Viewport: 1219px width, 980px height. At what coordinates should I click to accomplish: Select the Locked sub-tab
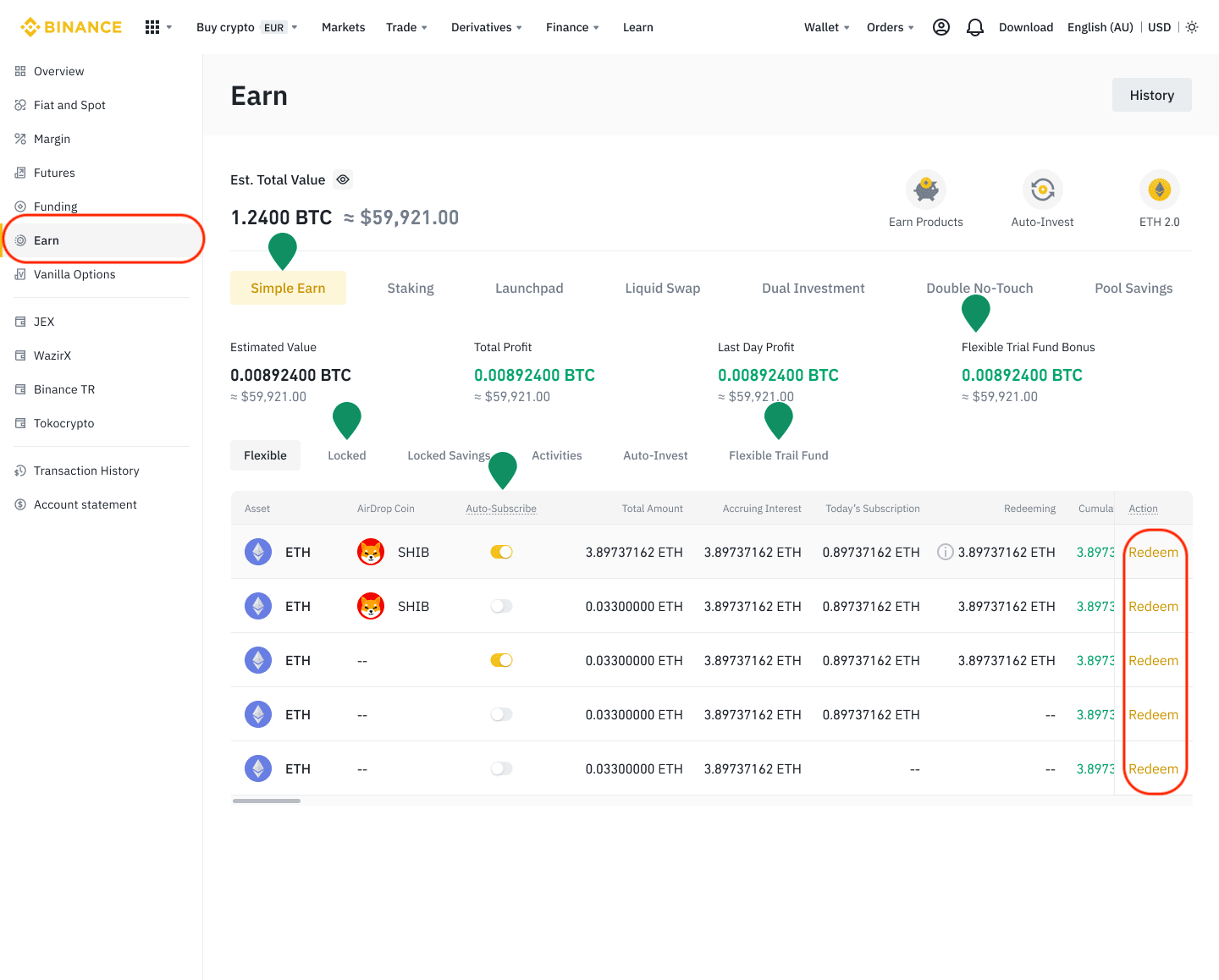[347, 455]
